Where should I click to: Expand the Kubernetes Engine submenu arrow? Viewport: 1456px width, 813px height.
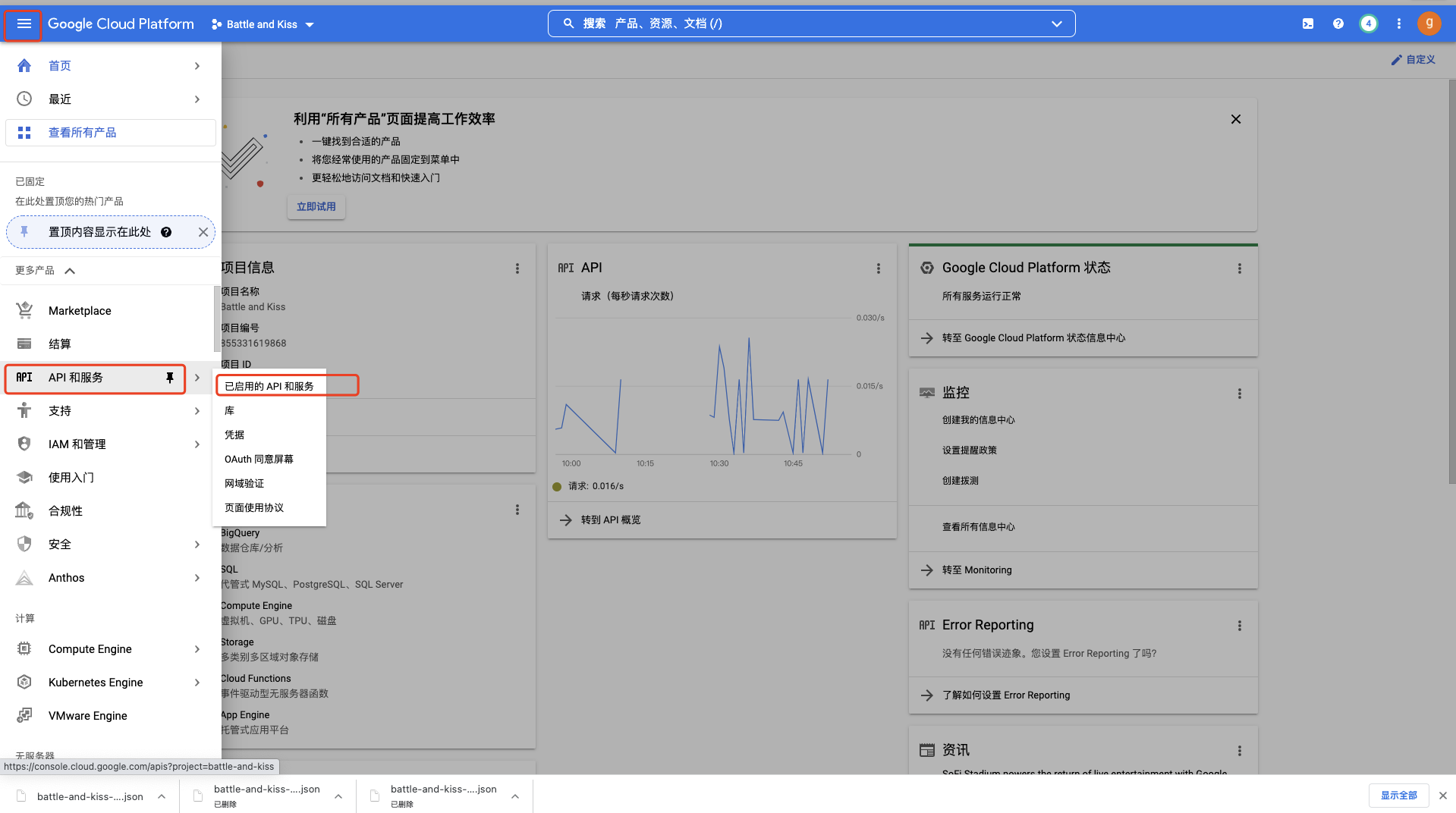(x=197, y=683)
